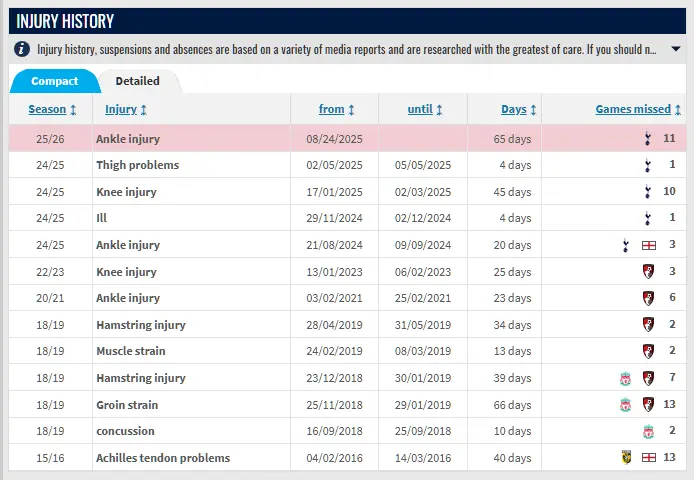Click the Tottenham crest in the Thigh problems row

(x=648, y=165)
